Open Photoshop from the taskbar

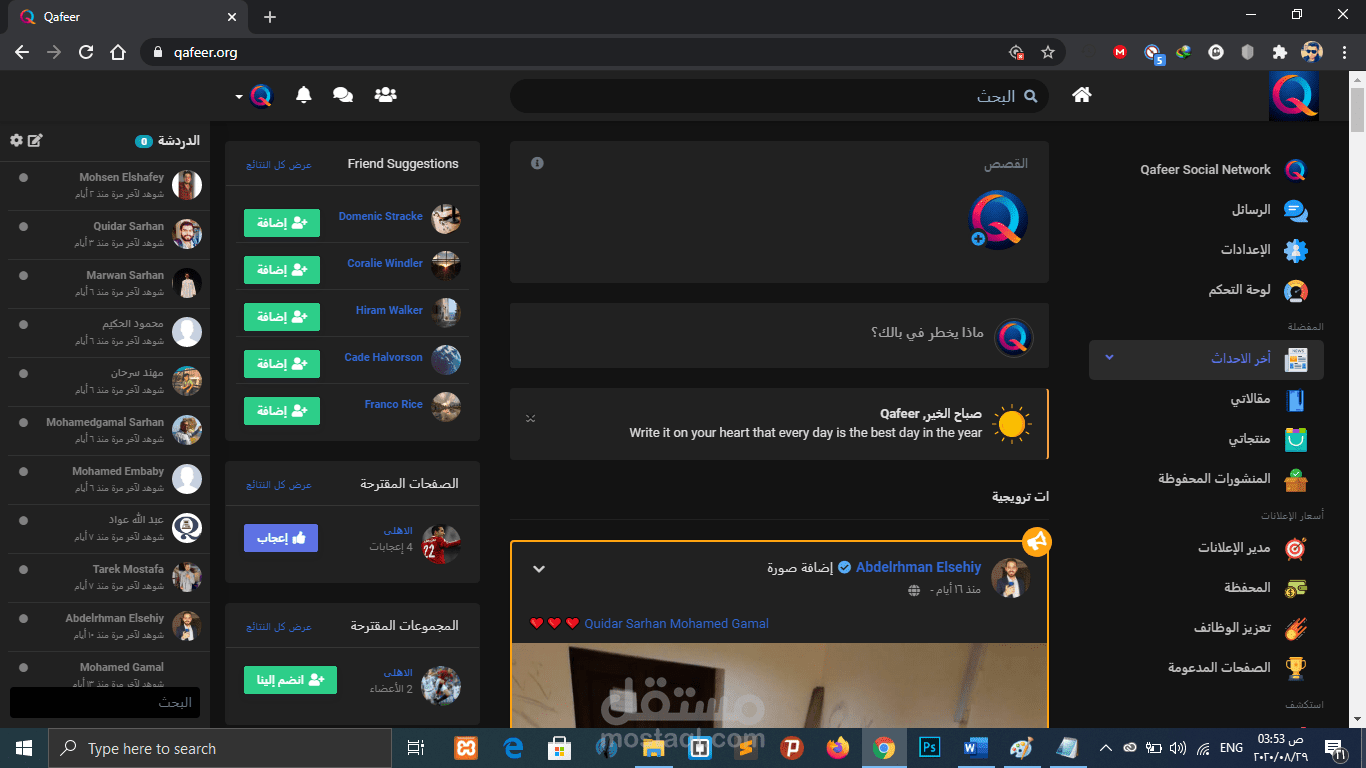pyautogui.click(x=929, y=748)
